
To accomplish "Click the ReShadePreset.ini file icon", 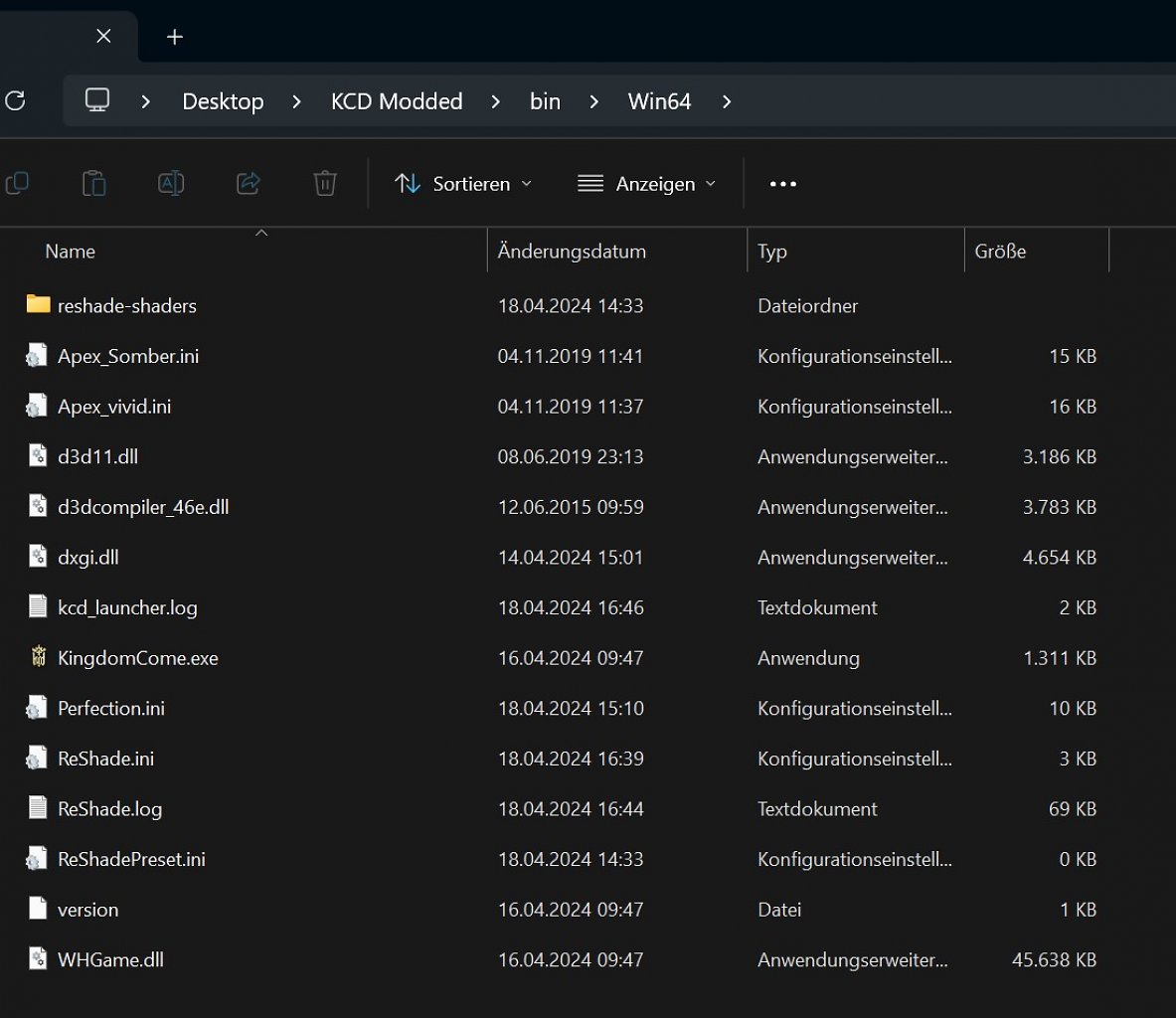I will pyautogui.click(x=37, y=858).
